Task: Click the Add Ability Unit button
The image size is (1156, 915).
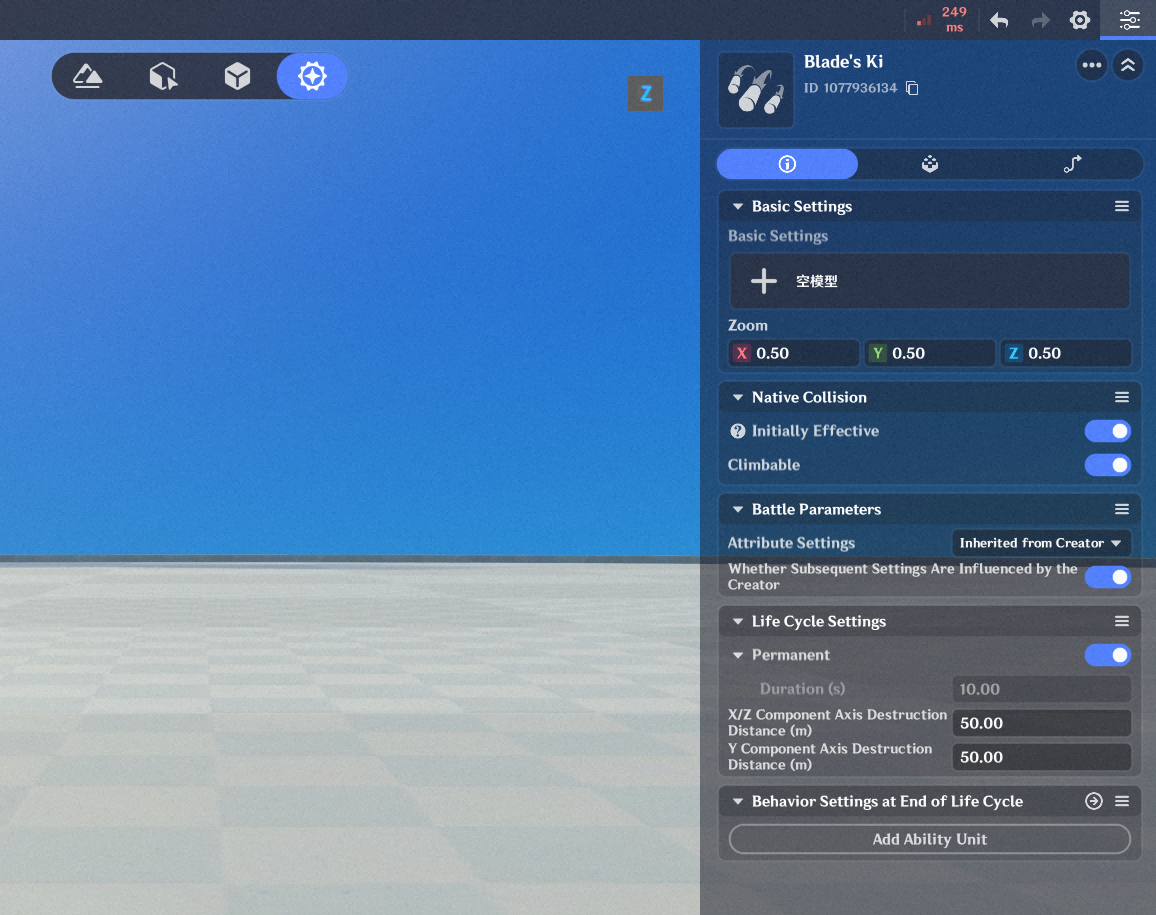Action: tap(930, 839)
